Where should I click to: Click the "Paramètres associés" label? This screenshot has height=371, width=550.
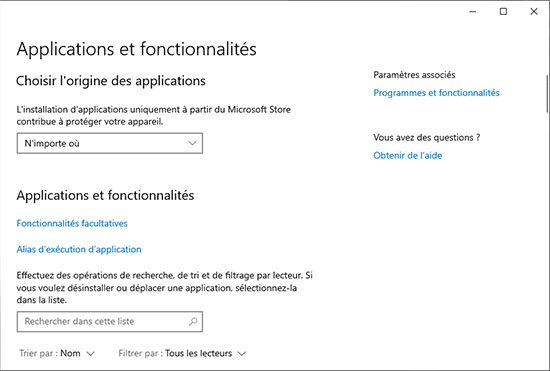[x=414, y=75]
